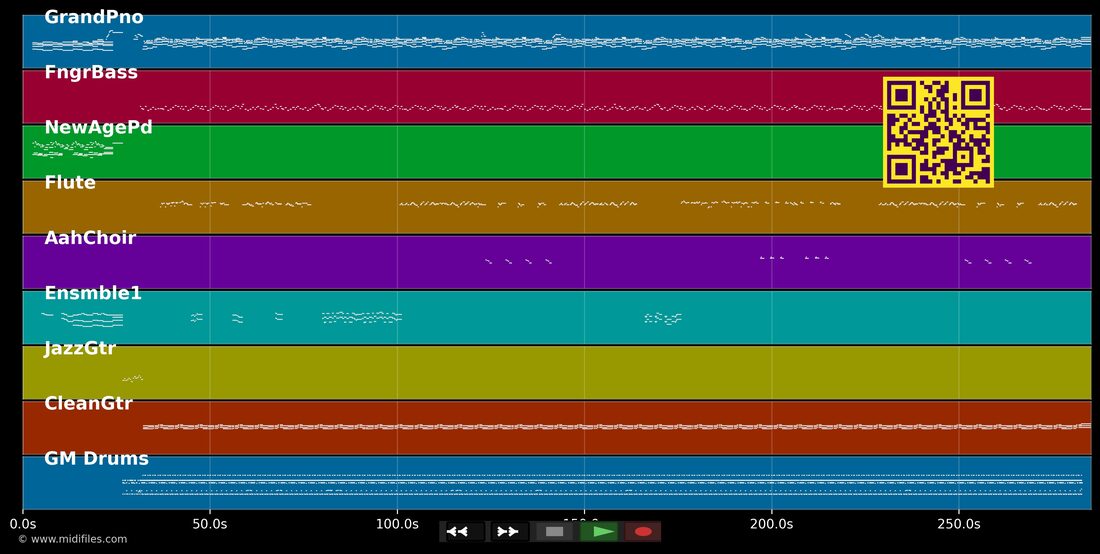
Task: Click the yellow QR code image
Action: [938, 132]
